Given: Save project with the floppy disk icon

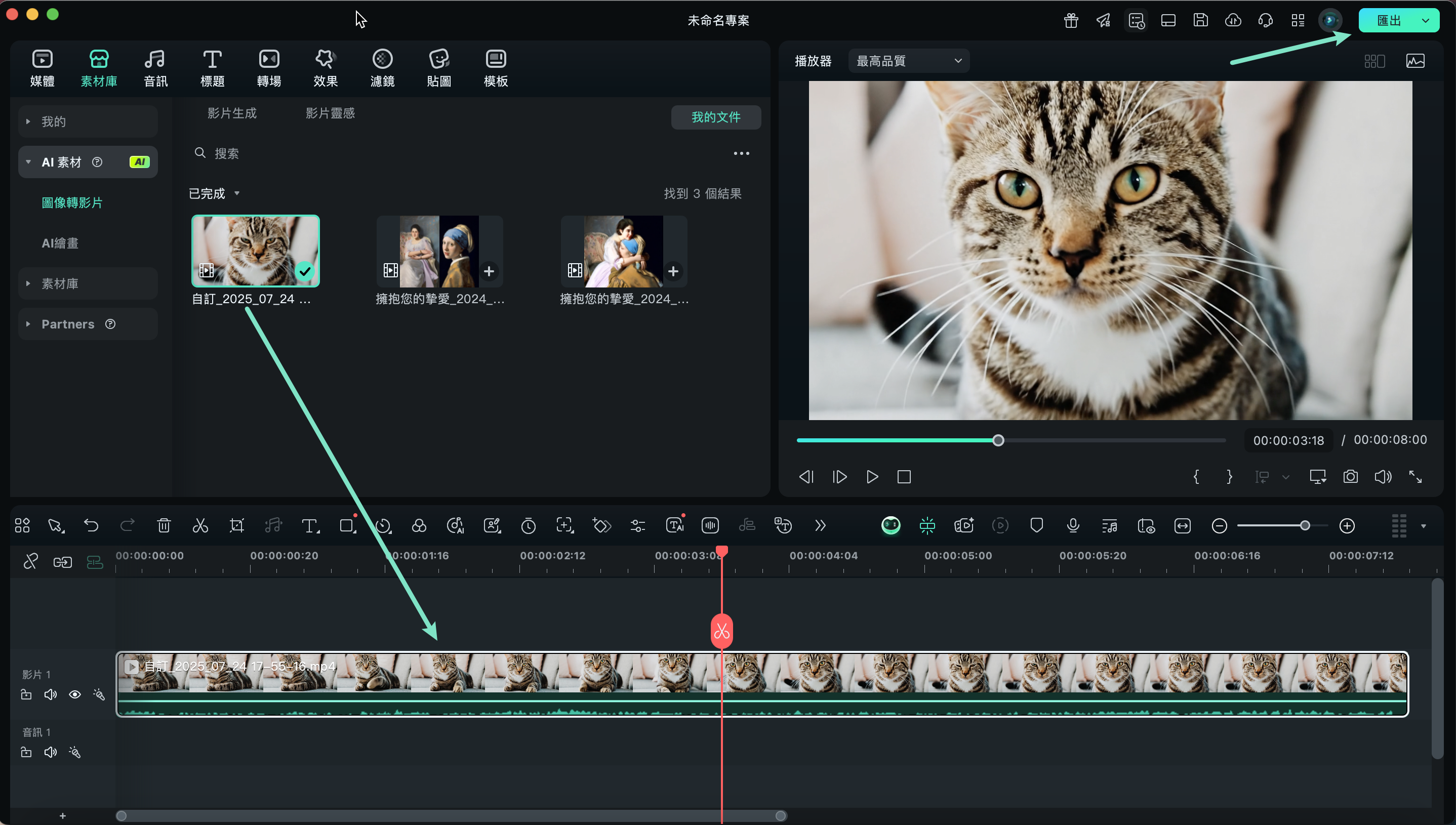Looking at the screenshot, I should click(1200, 20).
